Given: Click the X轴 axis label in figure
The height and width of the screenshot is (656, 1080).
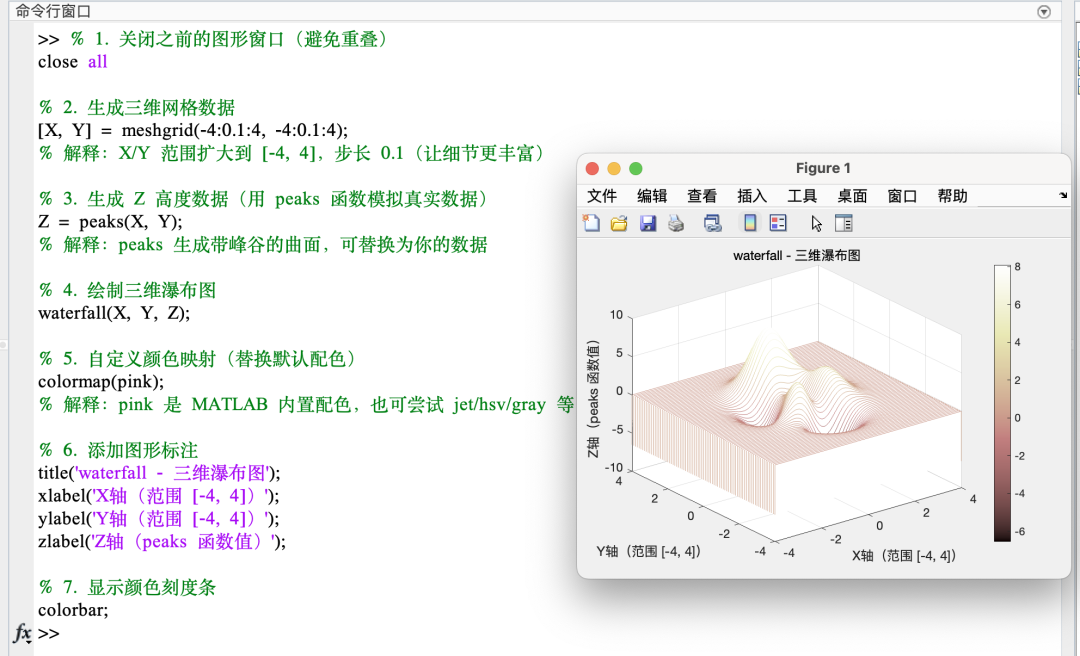Looking at the screenshot, I should click(904, 555).
